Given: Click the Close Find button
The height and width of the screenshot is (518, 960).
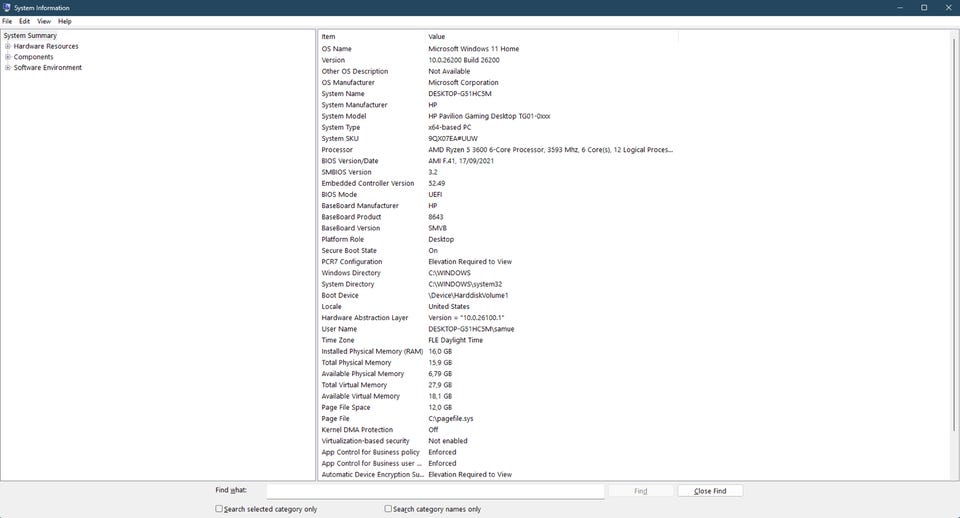Looking at the screenshot, I should click(710, 491).
